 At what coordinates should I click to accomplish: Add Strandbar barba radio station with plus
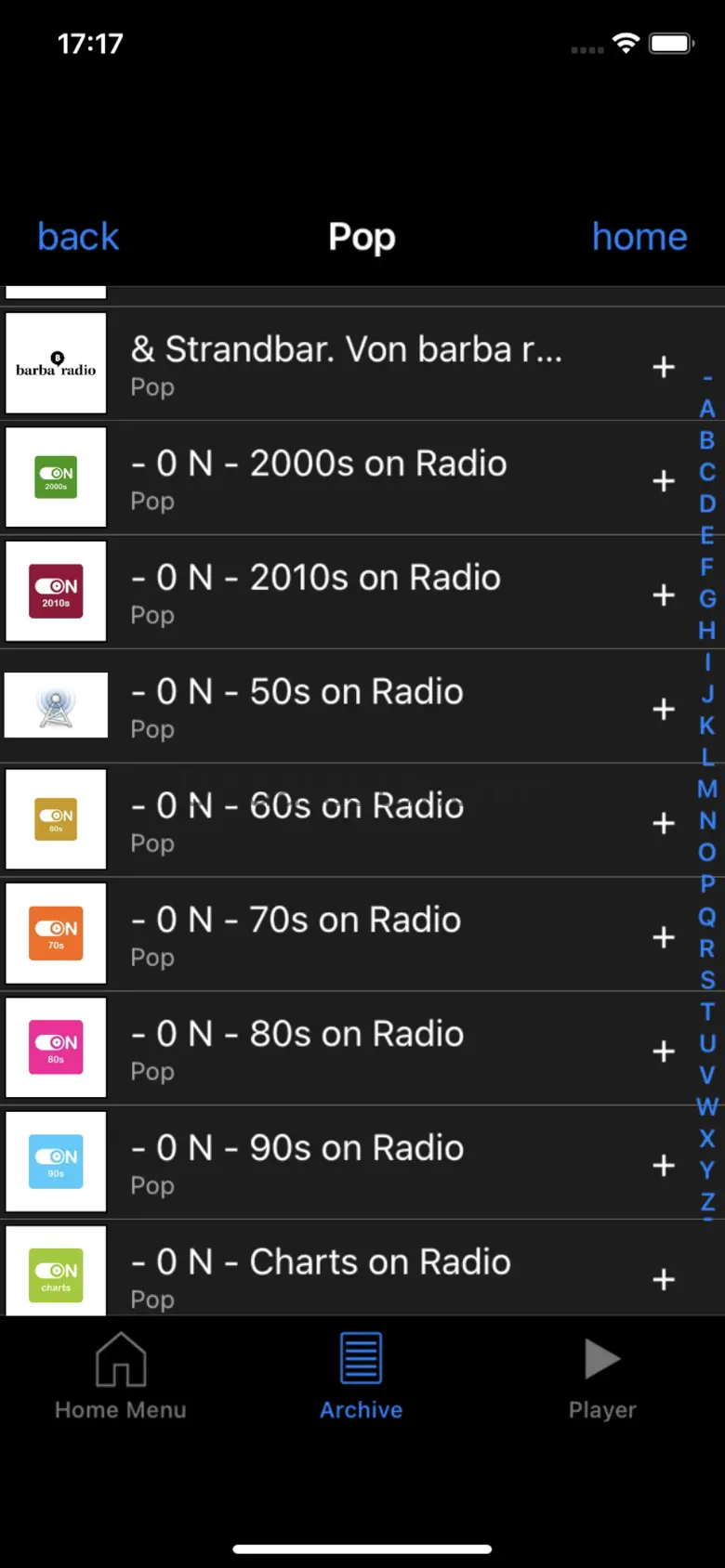[664, 367]
